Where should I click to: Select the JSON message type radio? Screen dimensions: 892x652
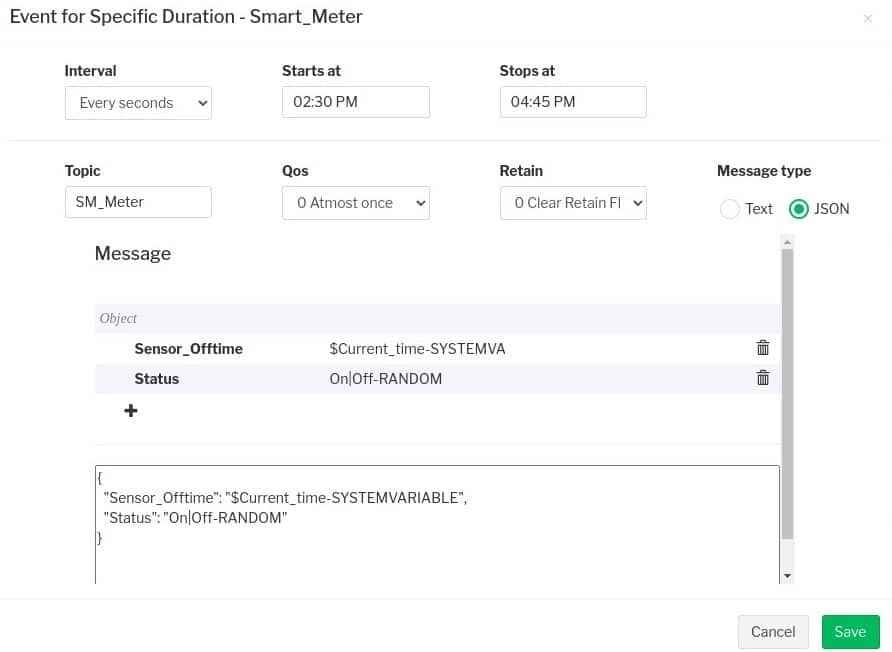point(799,209)
